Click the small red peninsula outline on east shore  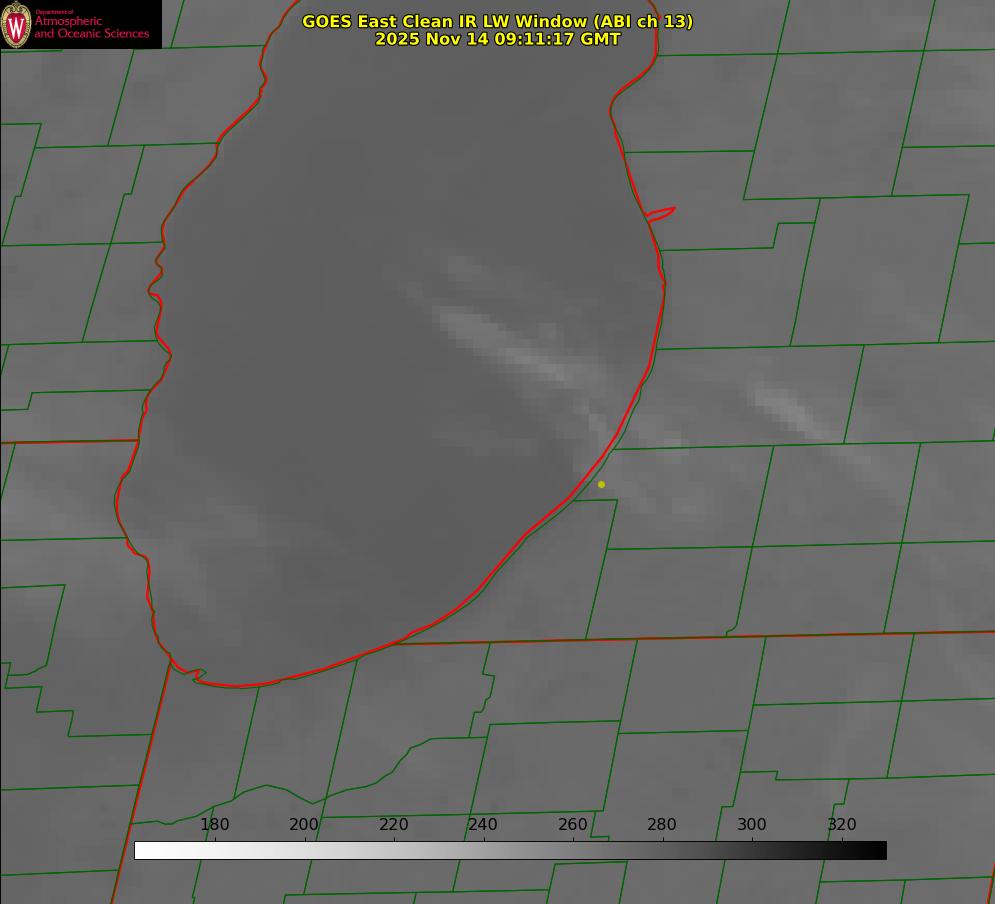[661, 213]
